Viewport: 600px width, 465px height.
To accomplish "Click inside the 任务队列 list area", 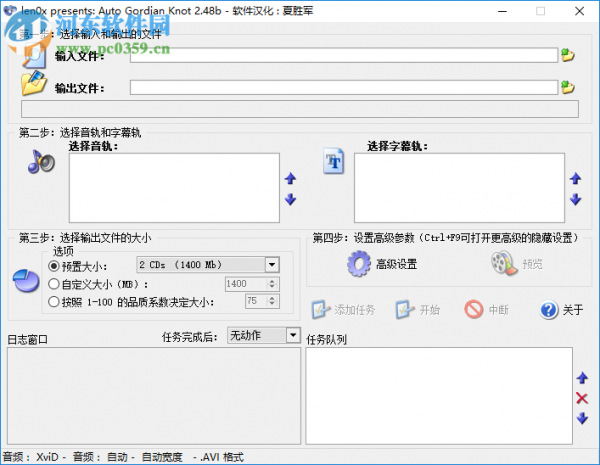I will click(439, 396).
